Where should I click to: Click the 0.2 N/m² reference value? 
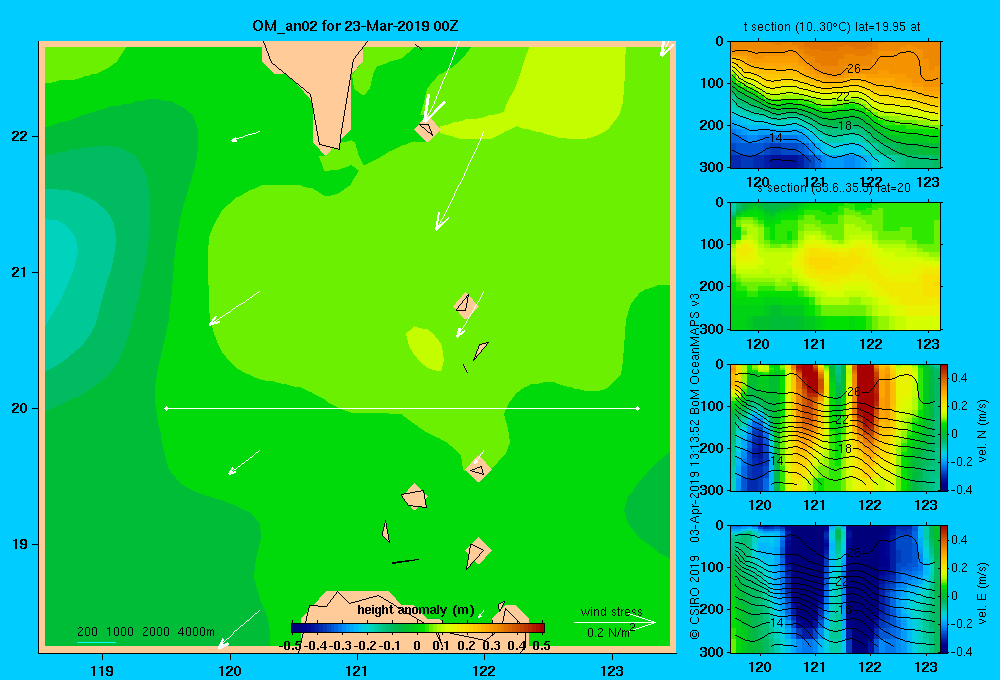pyautogui.click(x=611, y=632)
